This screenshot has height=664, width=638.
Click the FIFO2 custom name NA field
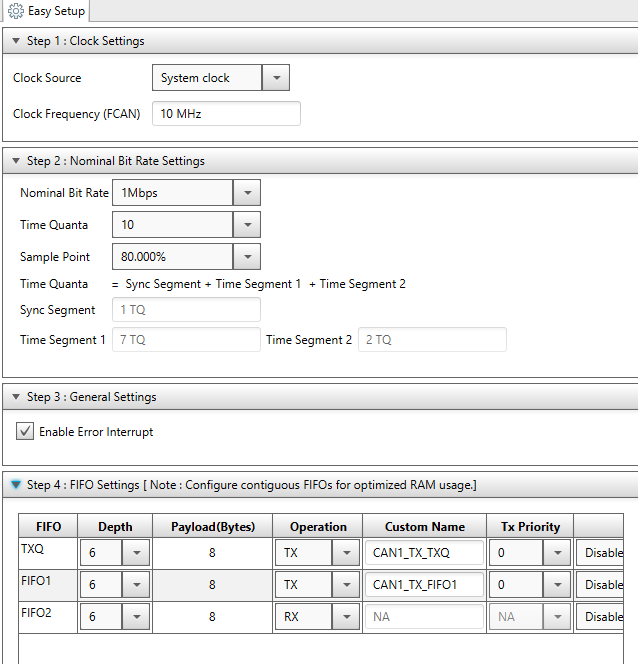(425, 617)
